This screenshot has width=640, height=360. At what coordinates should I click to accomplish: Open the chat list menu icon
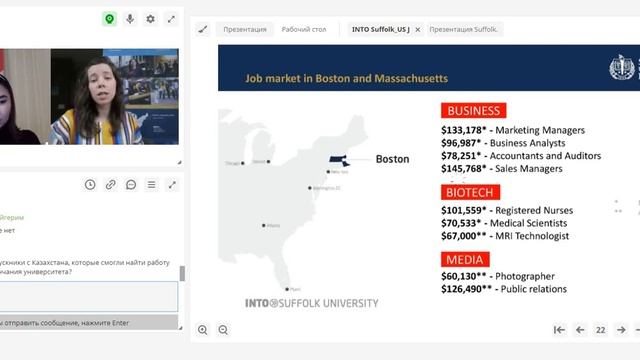151,184
